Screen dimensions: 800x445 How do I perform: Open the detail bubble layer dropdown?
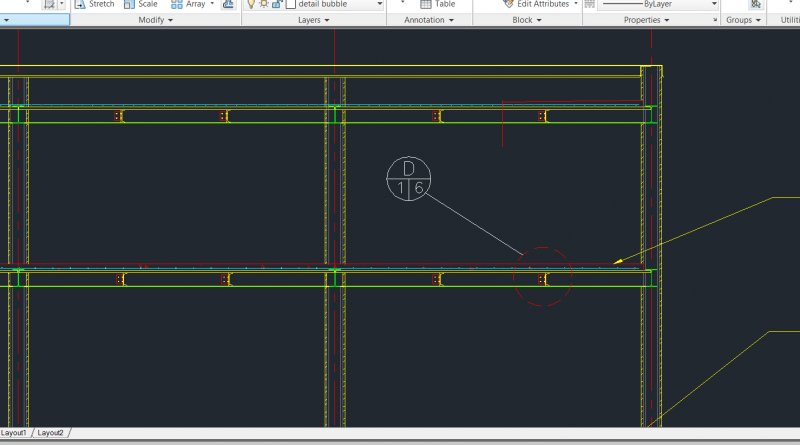tap(380, 4)
